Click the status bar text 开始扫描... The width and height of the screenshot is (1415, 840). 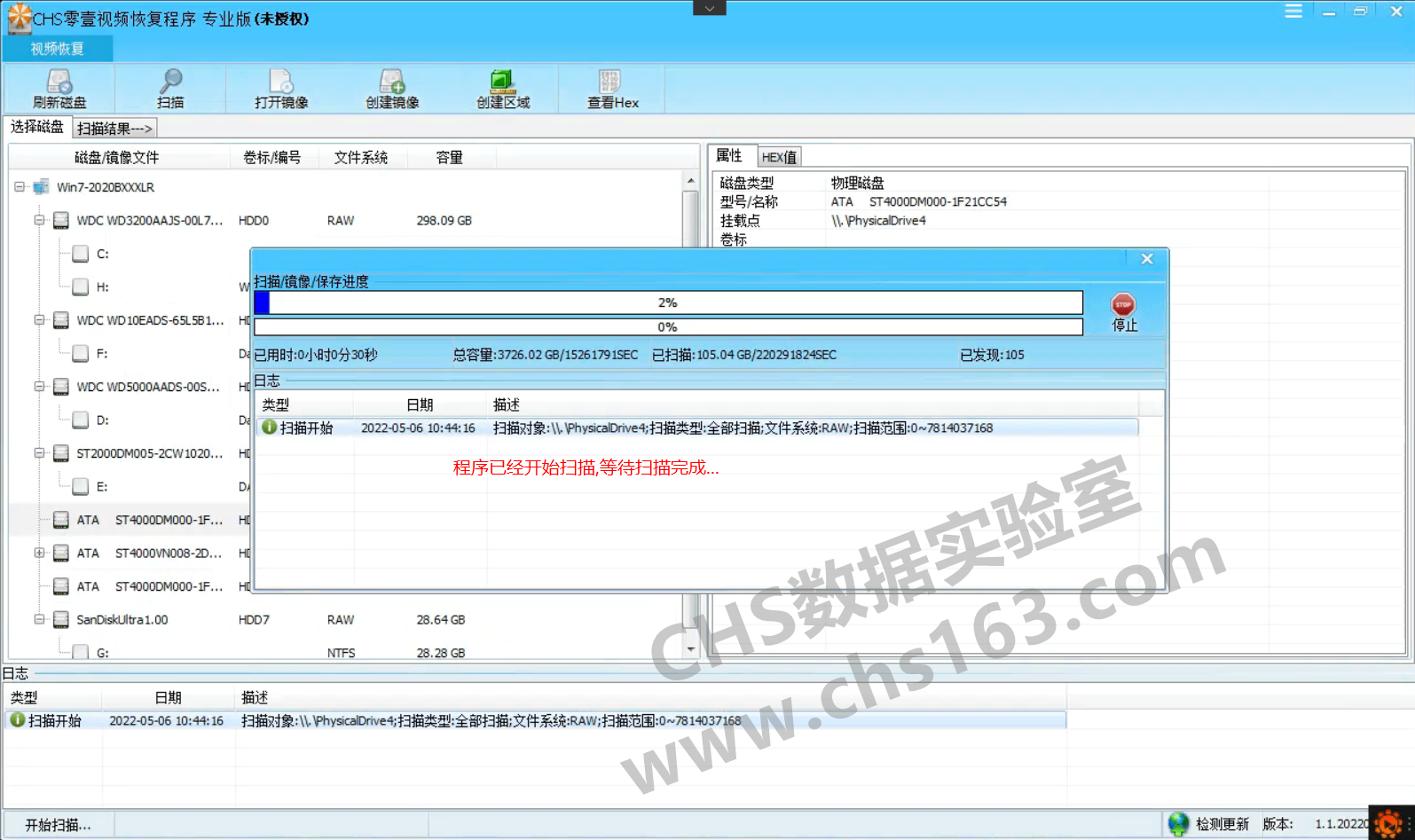(58, 825)
